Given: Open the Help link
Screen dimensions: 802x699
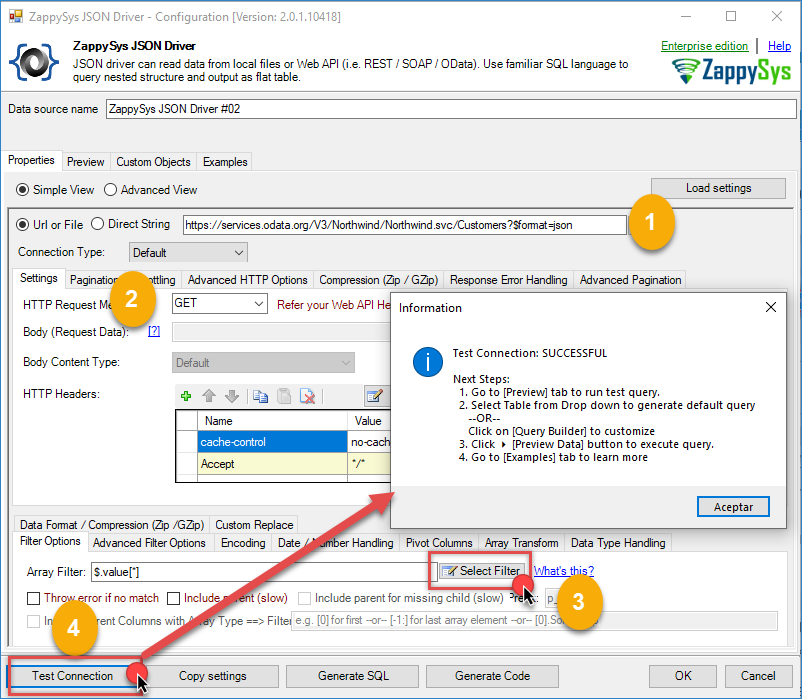Looking at the screenshot, I should 779,46.
